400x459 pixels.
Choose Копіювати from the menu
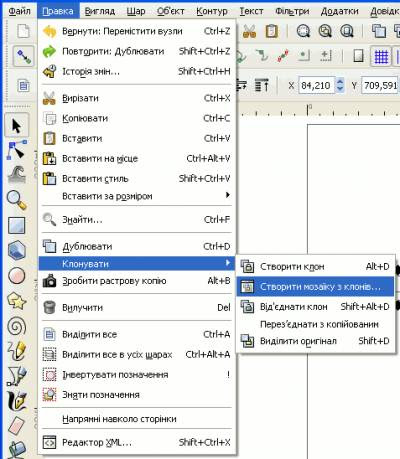[x=136, y=118]
